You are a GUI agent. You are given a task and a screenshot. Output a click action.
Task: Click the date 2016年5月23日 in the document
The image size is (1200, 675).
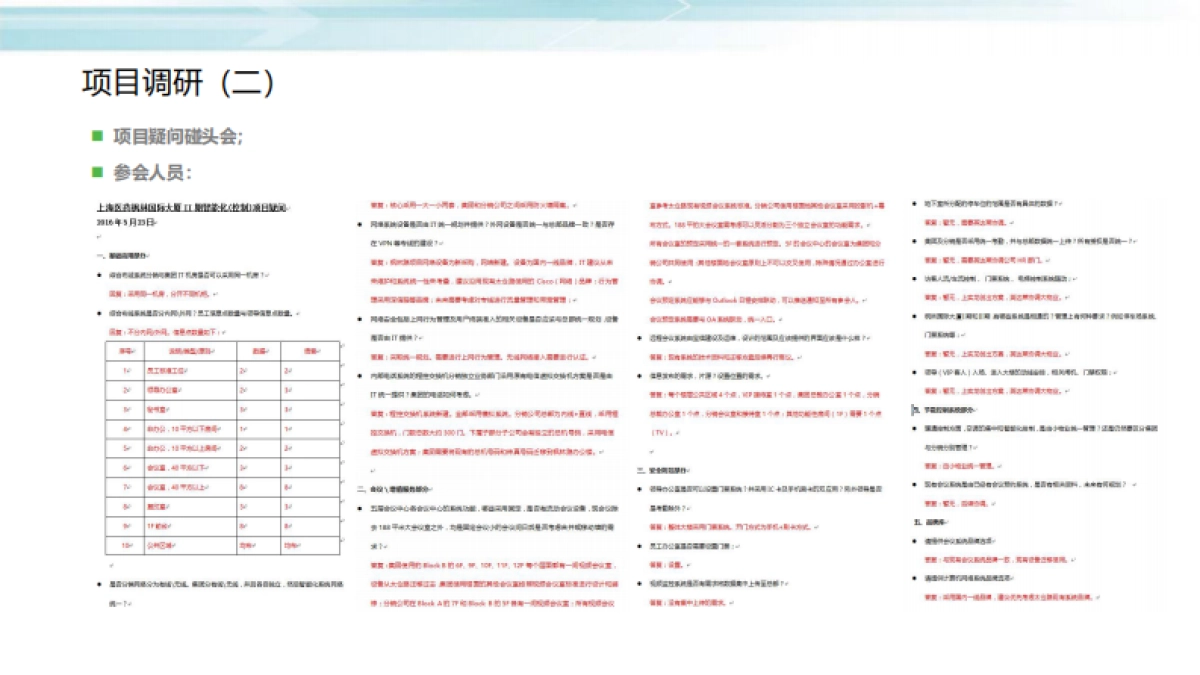pos(127,220)
